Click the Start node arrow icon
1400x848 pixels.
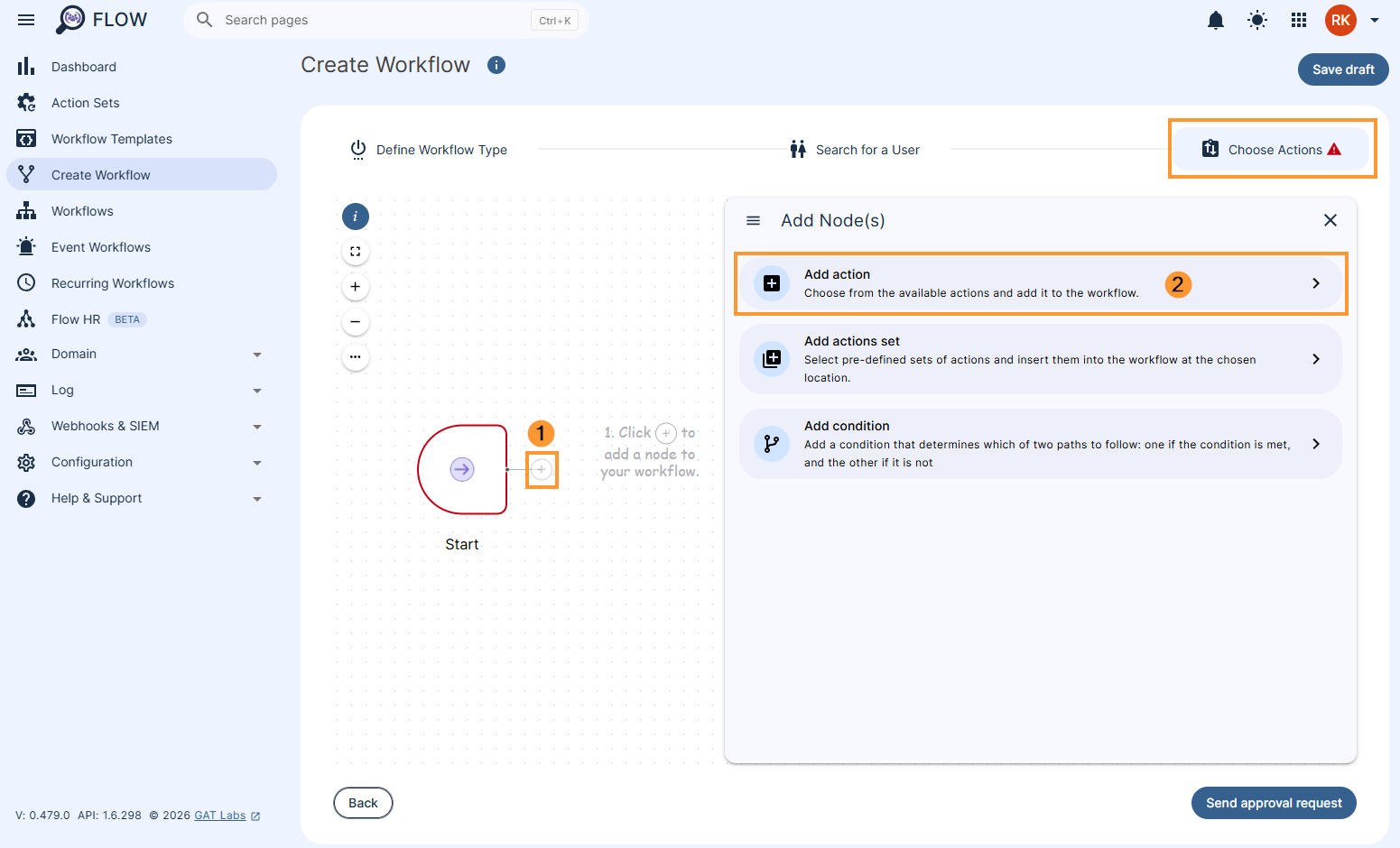click(x=462, y=469)
